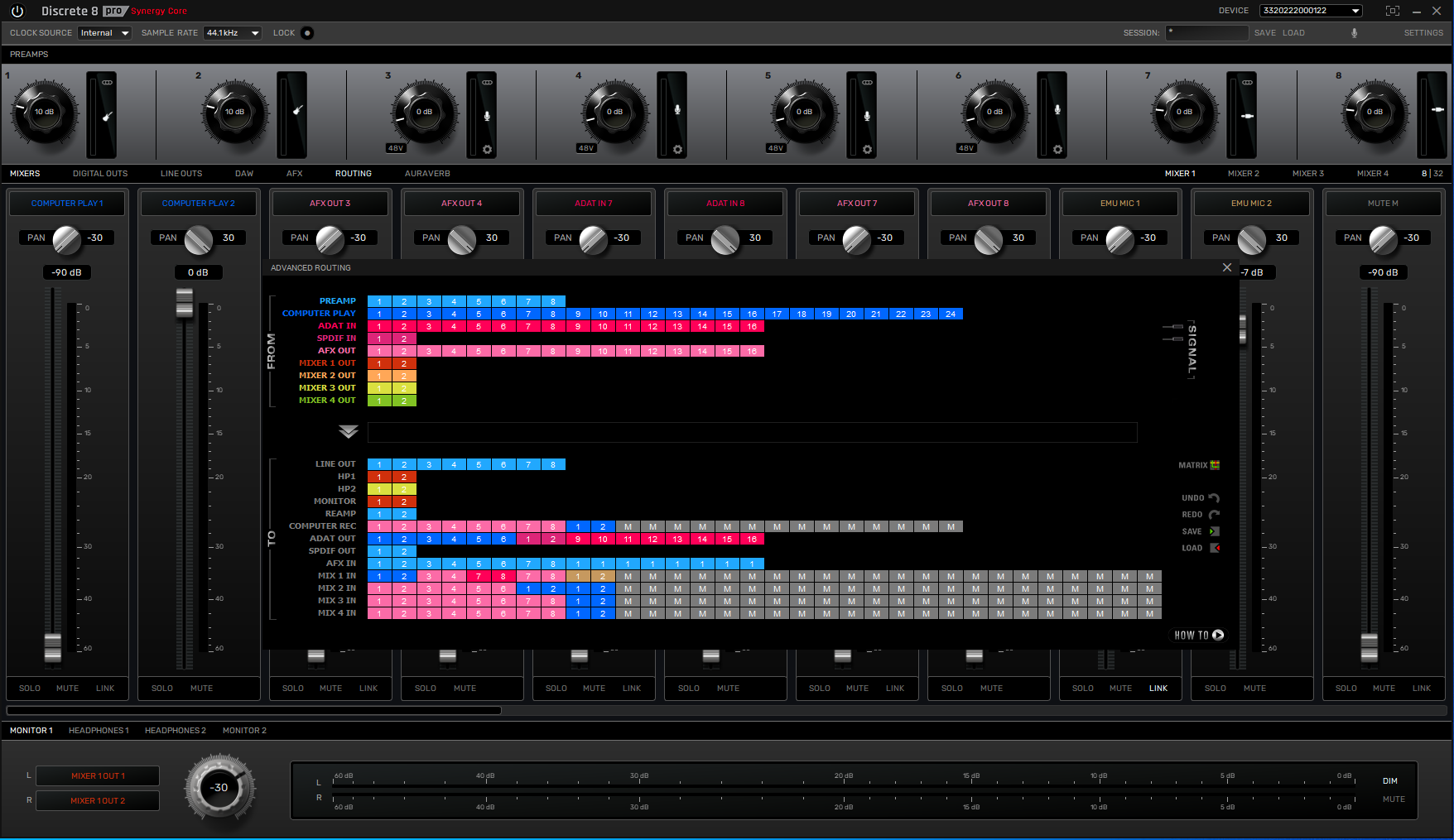Click the SESSION name input field
This screenshot has height=840, width=1454.
tap(1206, 32)
